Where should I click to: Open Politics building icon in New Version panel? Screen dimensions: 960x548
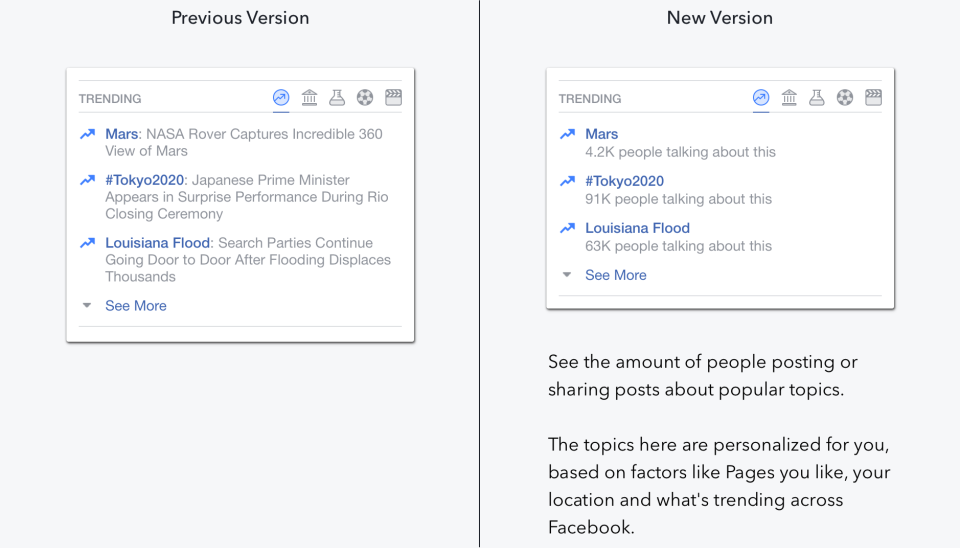click(x=789, y=97)
